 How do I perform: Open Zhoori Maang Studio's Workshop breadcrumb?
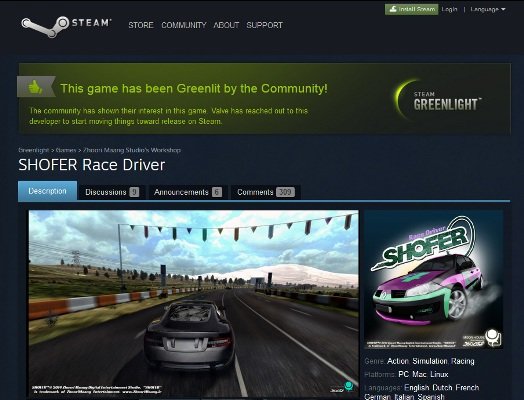click(132, 150)
